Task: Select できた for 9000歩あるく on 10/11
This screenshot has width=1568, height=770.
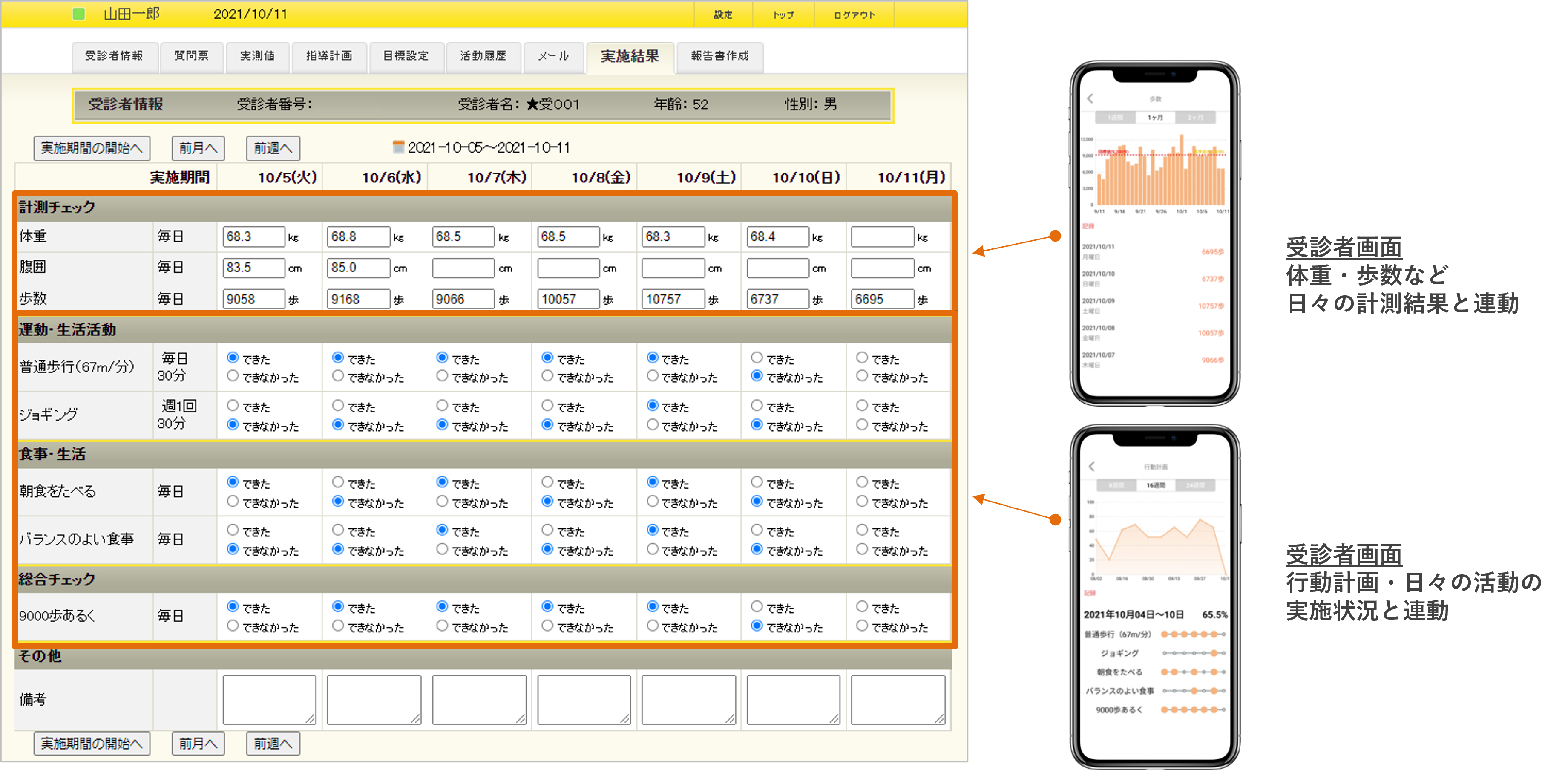Action: pos(863,607)
